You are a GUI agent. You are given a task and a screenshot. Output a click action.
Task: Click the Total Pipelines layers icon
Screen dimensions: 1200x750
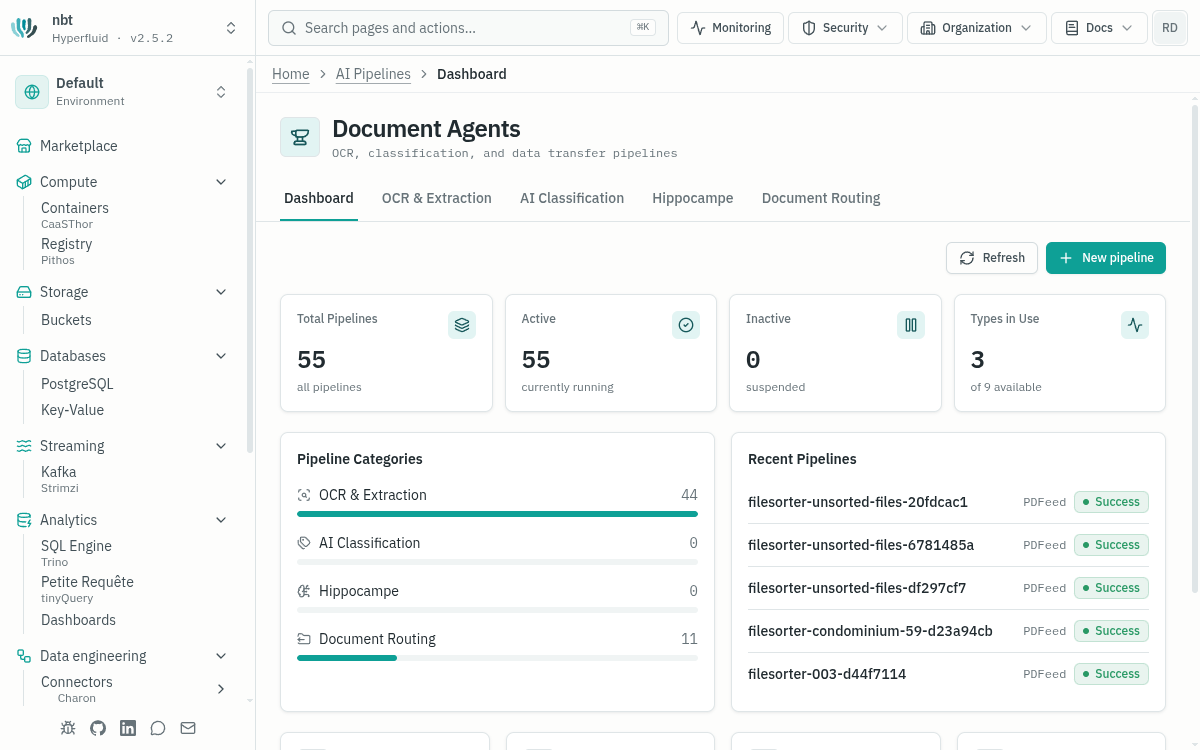point(462,325)
